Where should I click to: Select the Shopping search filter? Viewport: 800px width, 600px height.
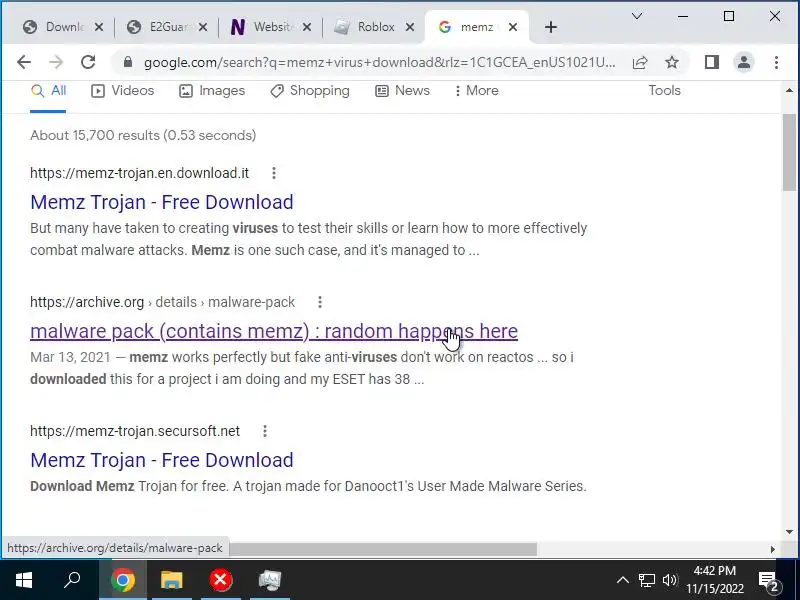tap(310, 91)
